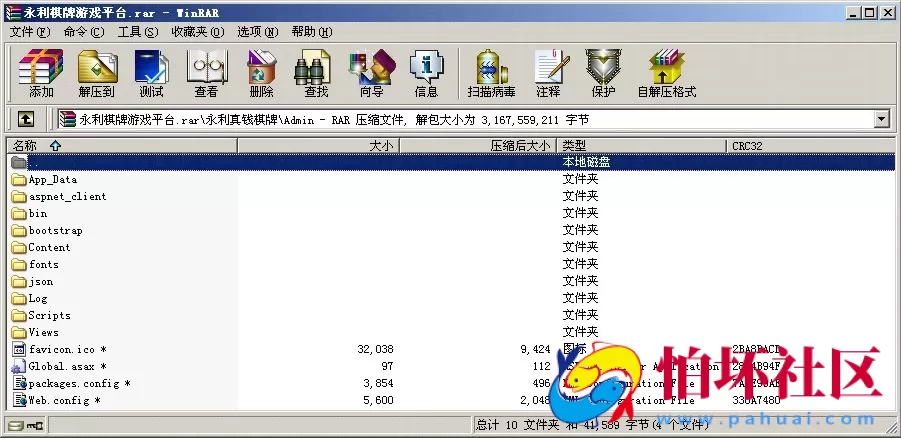901x438 pixels.
Task: Select the parent directory ".." row
Action: [452, 162]
